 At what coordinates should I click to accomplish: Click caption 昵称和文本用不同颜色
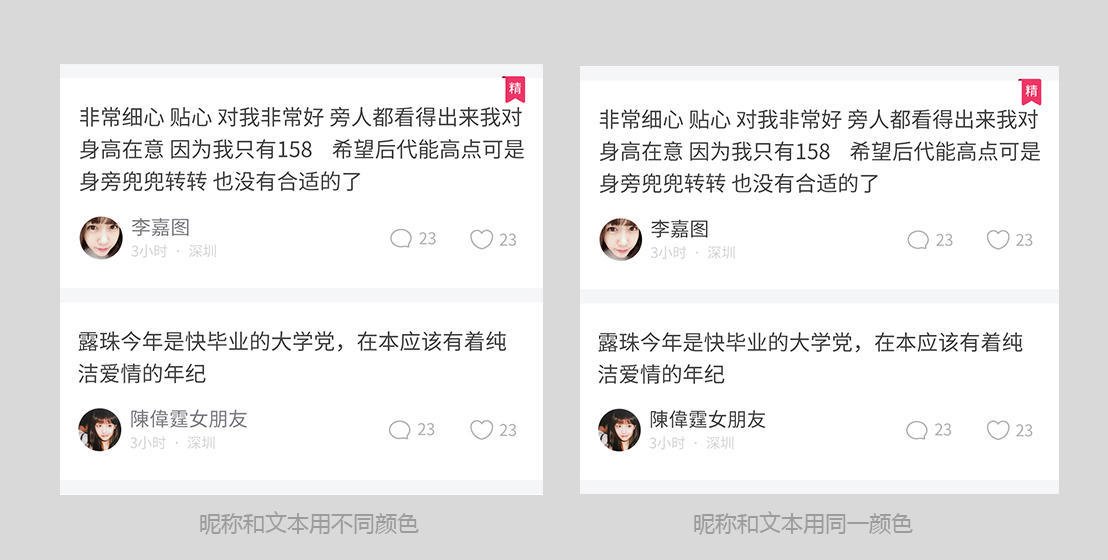(309, 524)
